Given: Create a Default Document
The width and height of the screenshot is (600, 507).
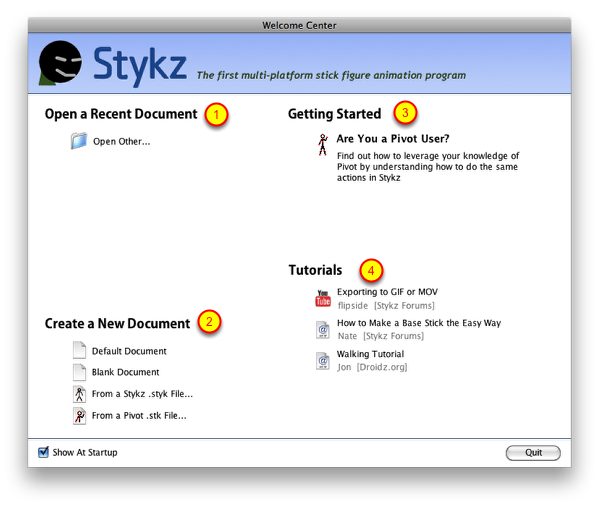Looking at the screenshot, I should 129,351.
